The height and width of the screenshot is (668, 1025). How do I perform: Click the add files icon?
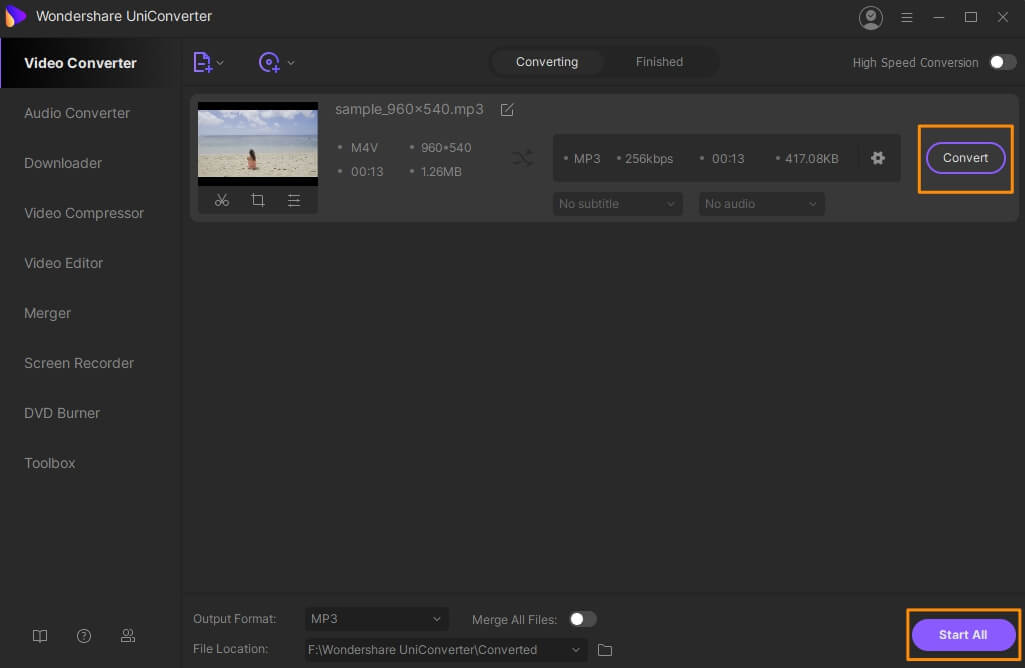pyautogui.click(x=203, y=62)
